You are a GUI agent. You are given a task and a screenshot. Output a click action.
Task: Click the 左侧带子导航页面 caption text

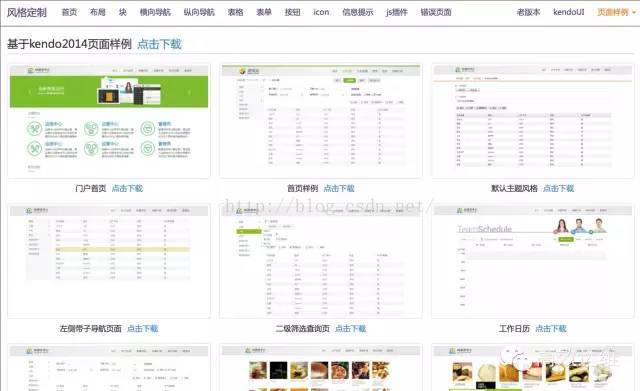[91, 329]
